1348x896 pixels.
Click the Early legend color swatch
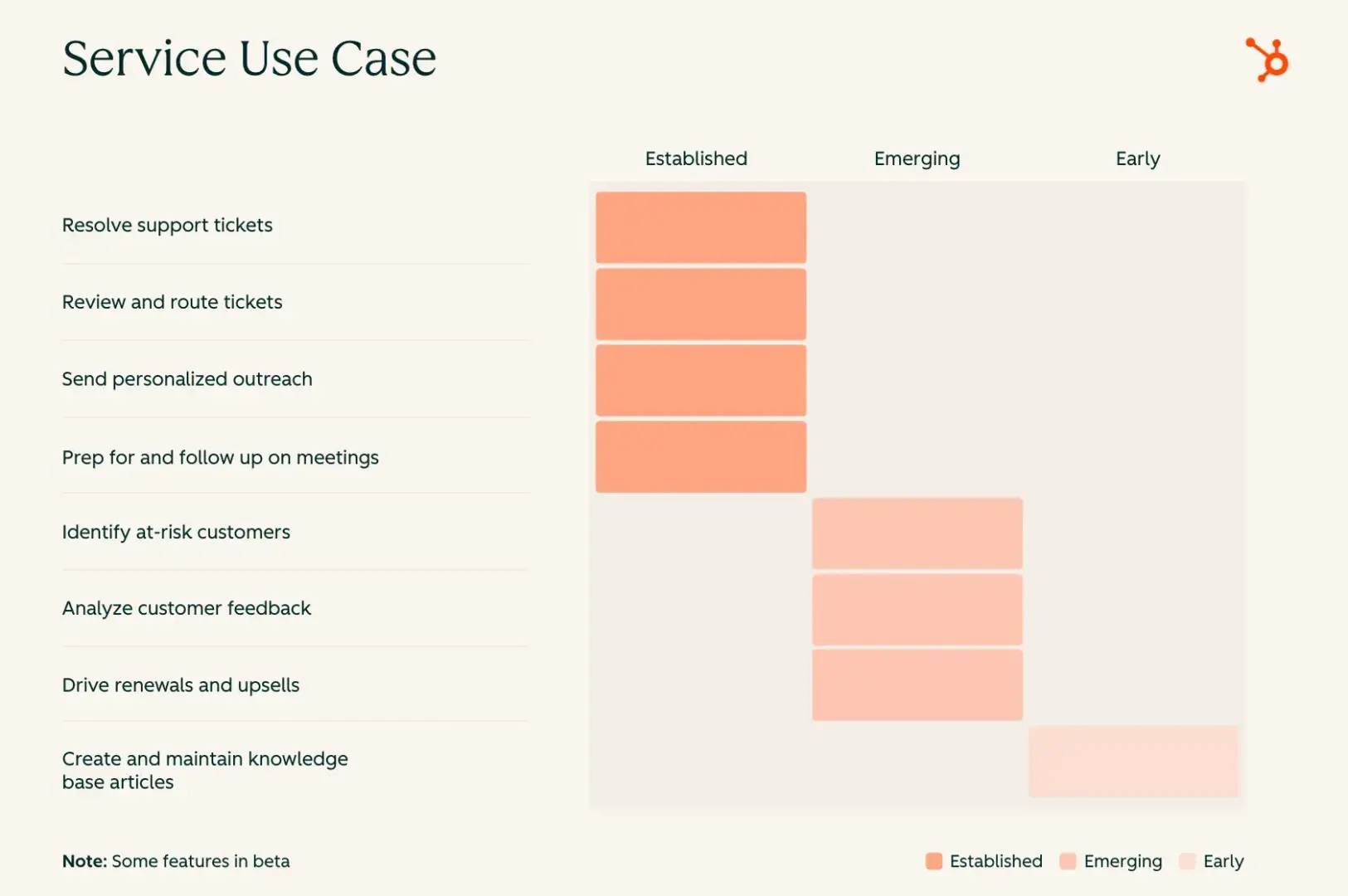pyautogui.click(x=1187, y=861)
